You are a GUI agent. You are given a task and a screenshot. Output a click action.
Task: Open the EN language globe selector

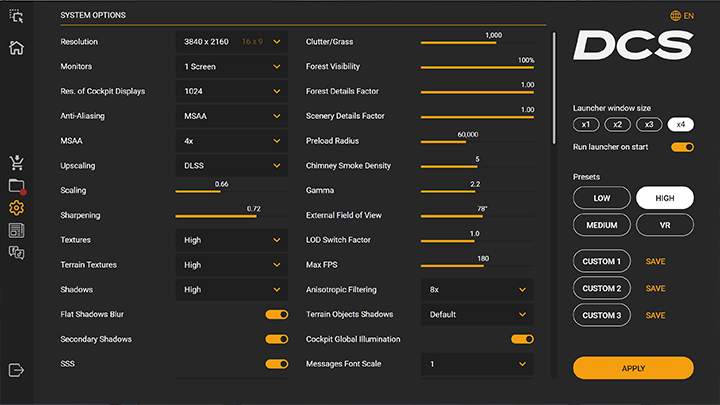point(681,16)
